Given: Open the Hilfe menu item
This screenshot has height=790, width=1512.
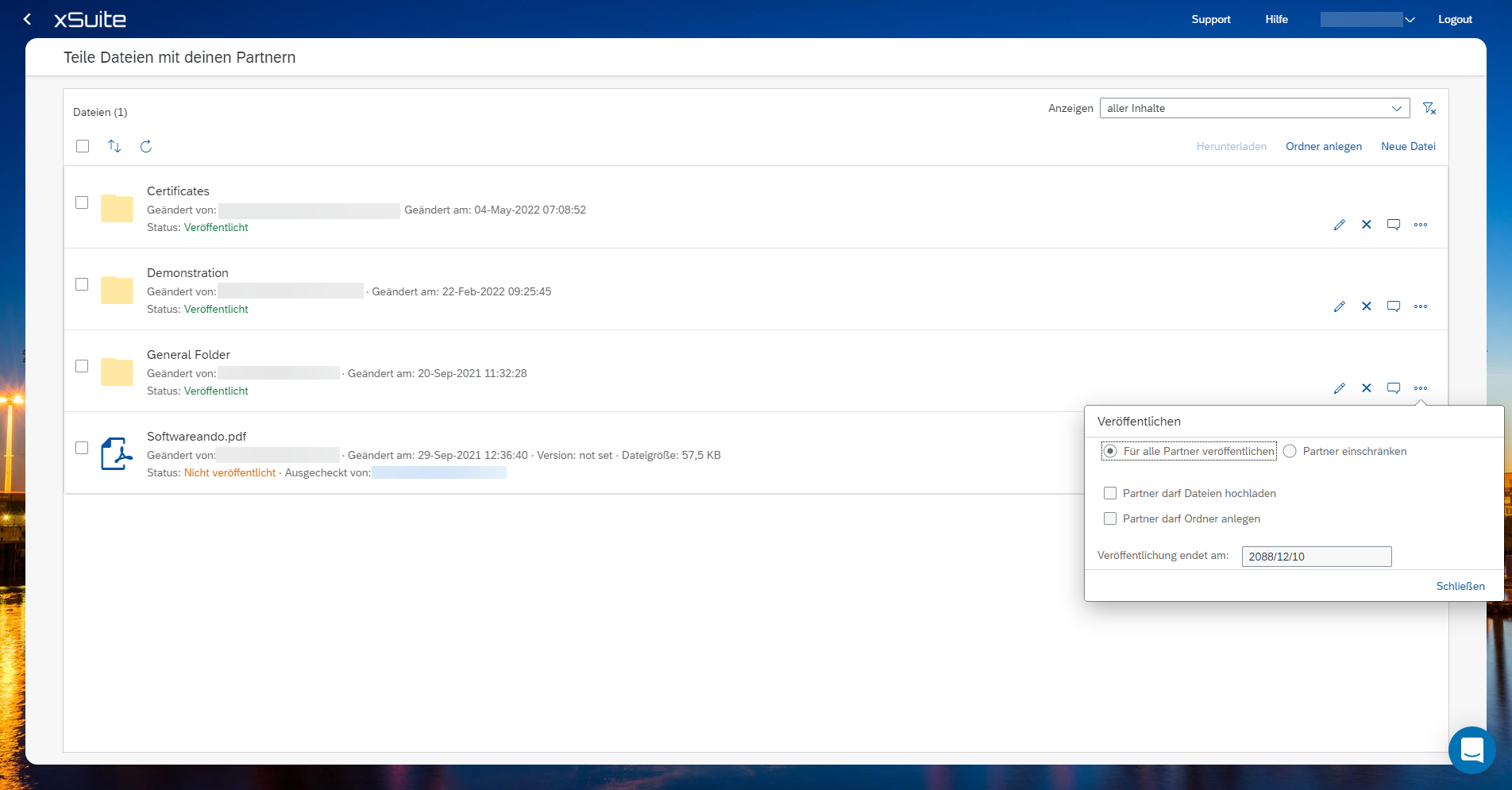Looking at the screenshot, I should click(x=1276, y=20).
